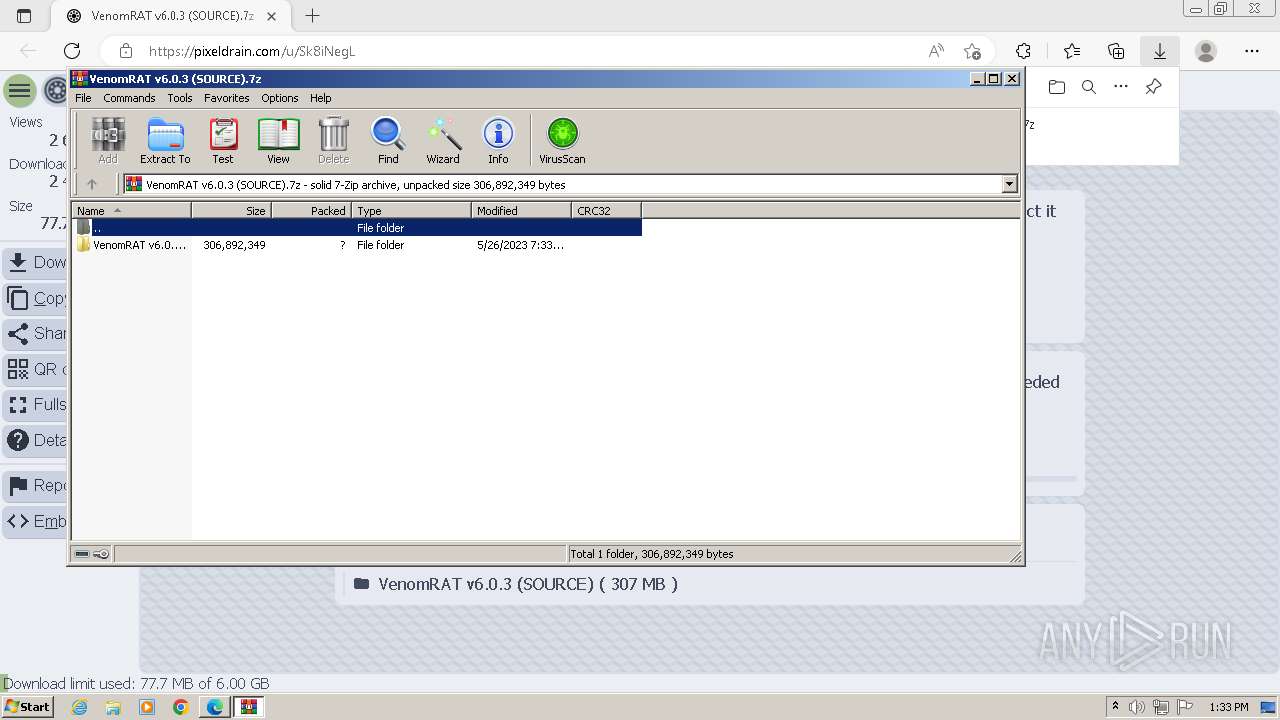Open Edge Settings and more menu
Screen dimensions: 1280x720
[x=1252, y=51]
